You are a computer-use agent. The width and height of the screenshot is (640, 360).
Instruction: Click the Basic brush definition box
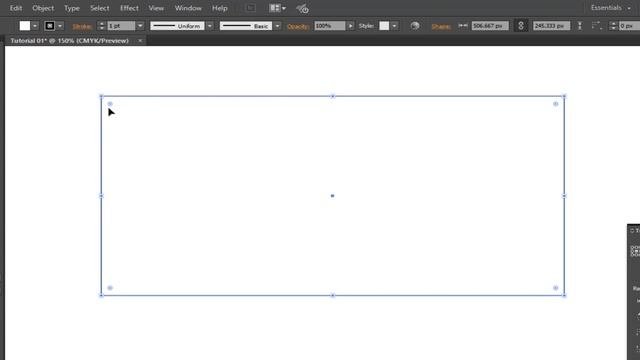(x=246, y=26)
